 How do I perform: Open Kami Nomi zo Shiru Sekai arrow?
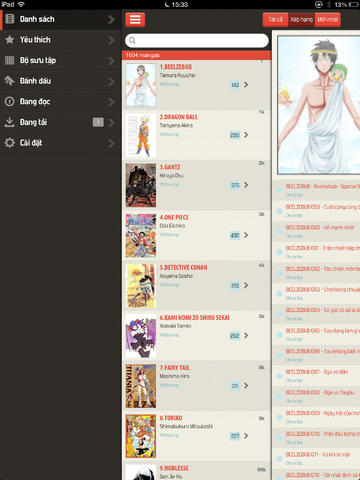(246, 335)
